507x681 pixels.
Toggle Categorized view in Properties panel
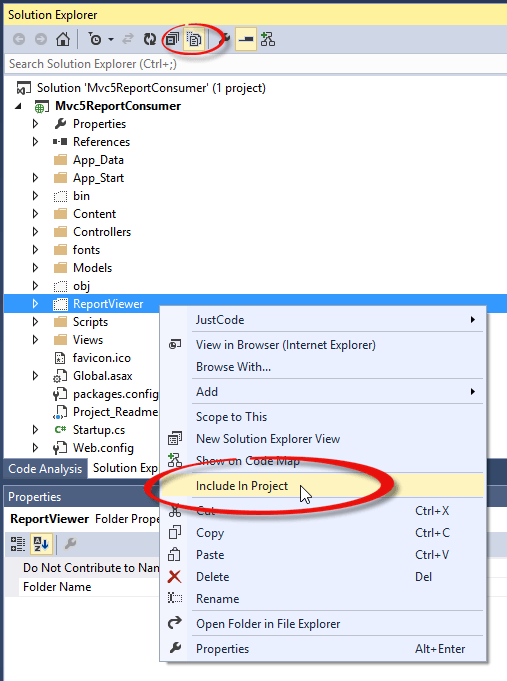[x=18, y=544]
